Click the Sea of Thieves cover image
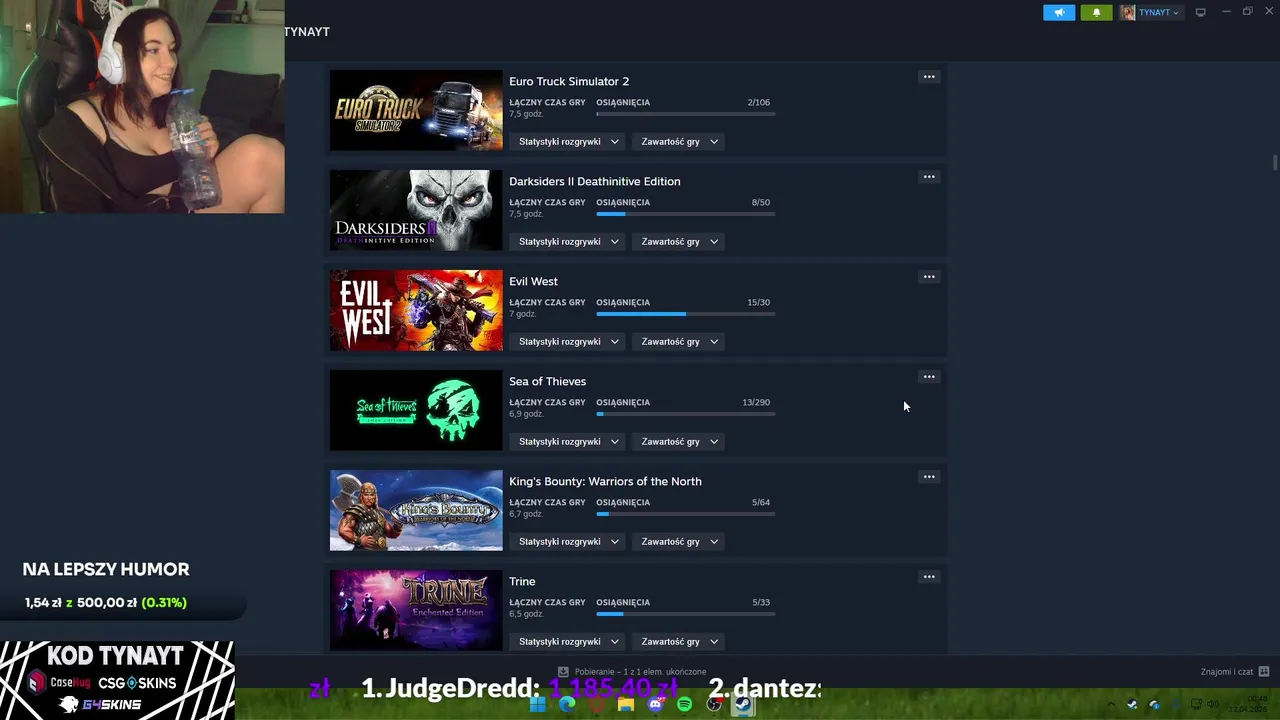Viewport: 1280px width, 720px height. tap(416, 410)
